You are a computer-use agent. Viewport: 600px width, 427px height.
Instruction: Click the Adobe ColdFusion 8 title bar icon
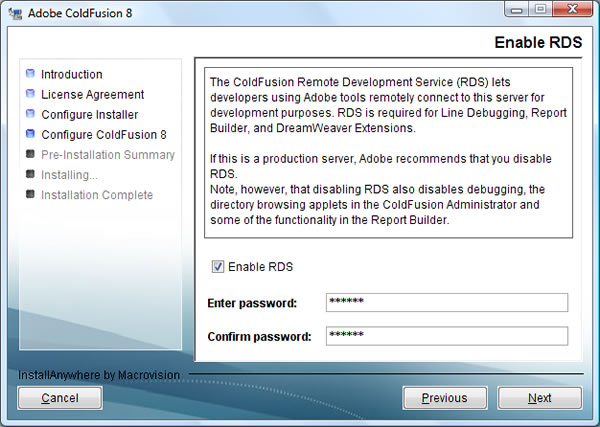click(15, 13)
